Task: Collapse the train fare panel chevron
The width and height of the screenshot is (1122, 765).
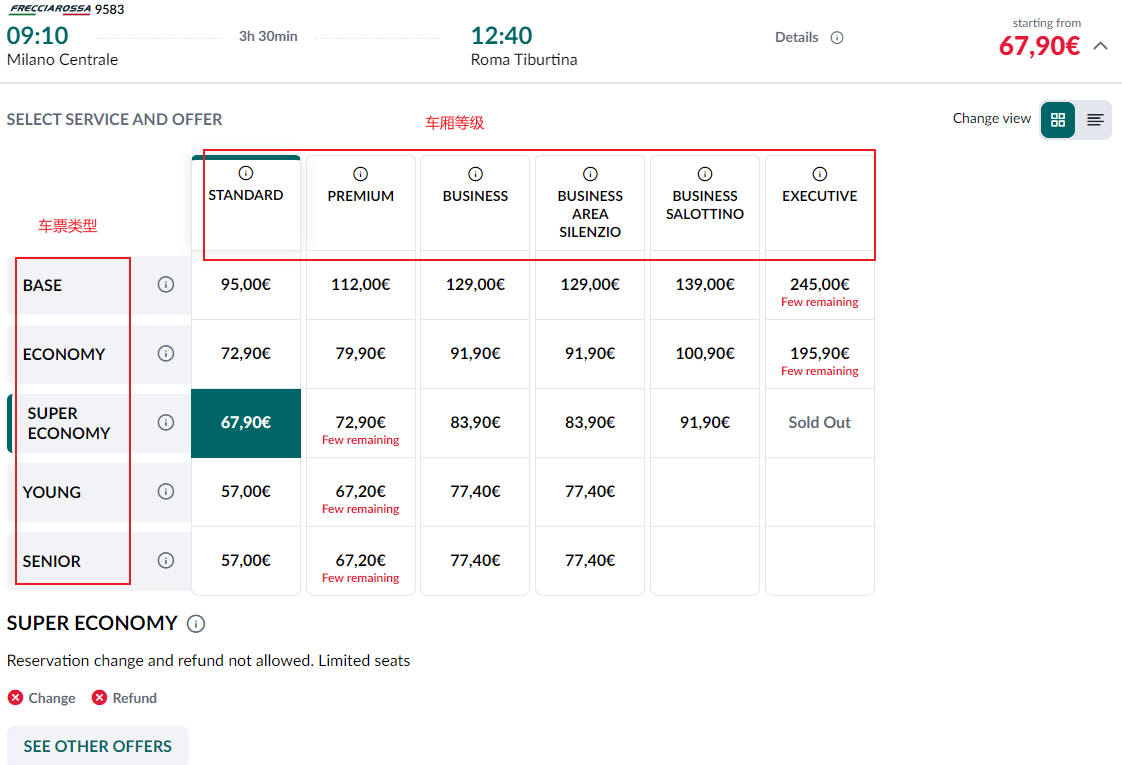Action: tap(1101, 46)
